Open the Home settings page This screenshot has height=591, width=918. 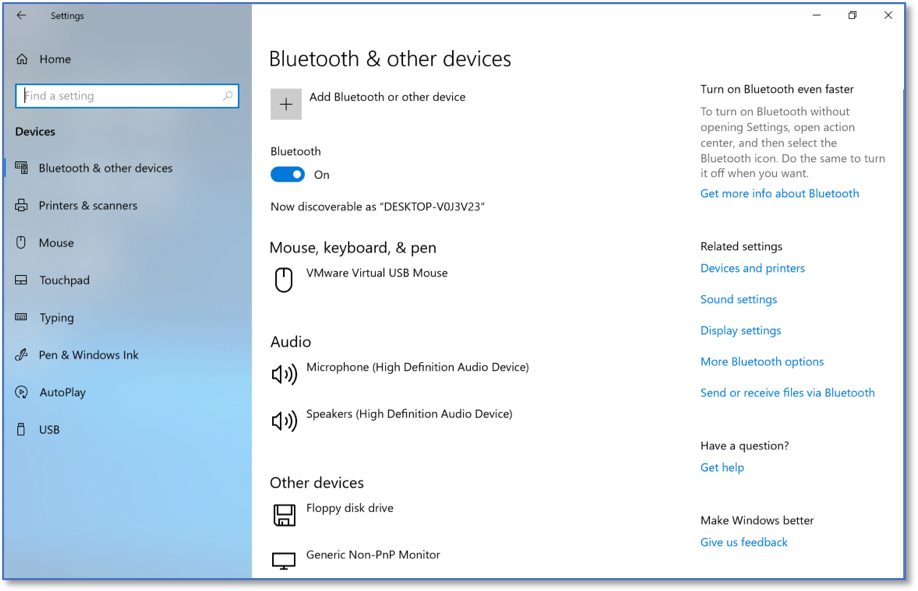coord(55,59)
